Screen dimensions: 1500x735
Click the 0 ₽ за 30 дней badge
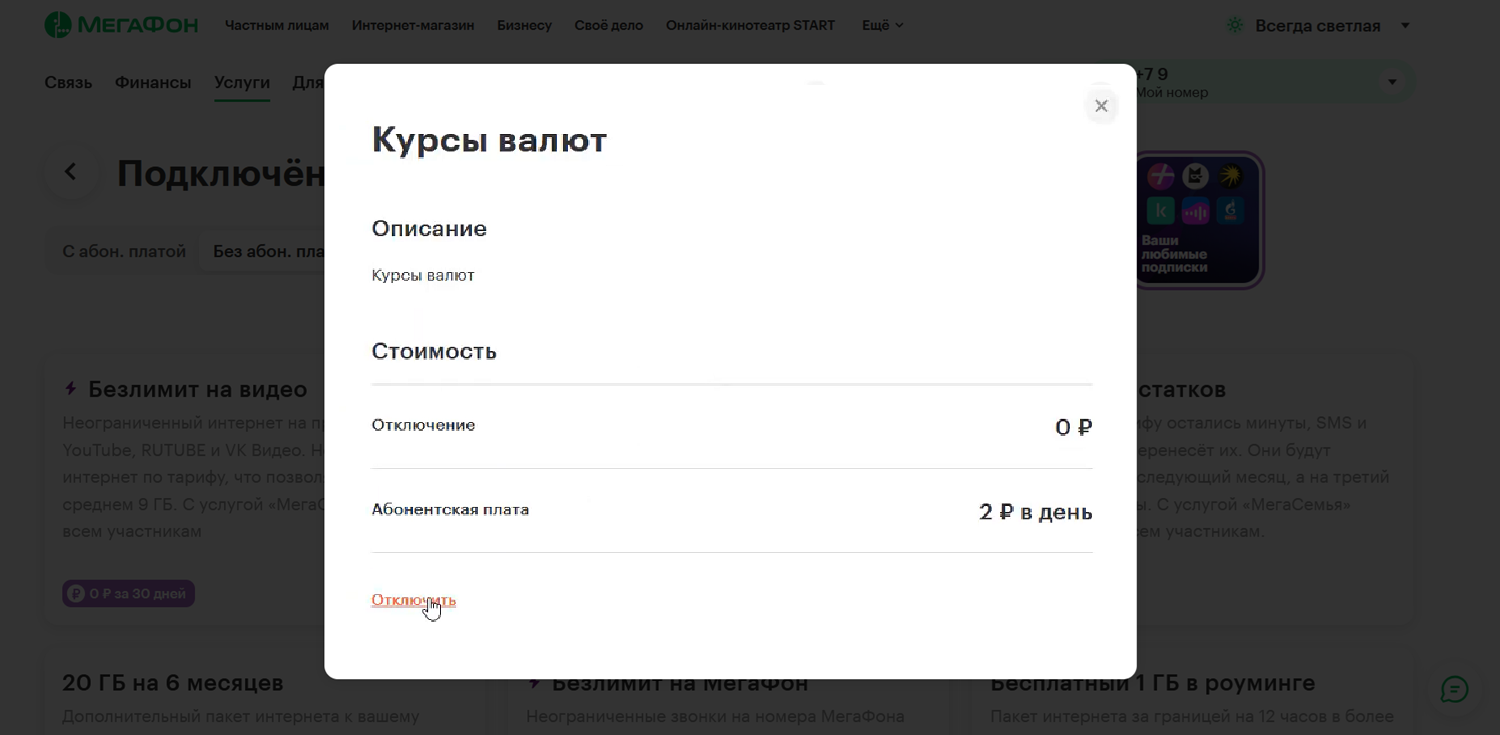128,592
